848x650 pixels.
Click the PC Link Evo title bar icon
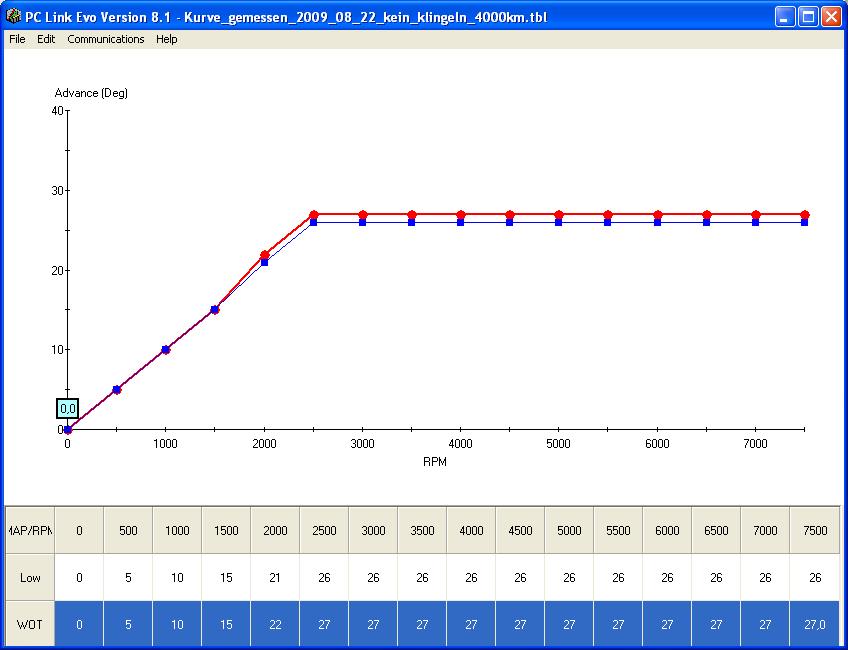13,16
